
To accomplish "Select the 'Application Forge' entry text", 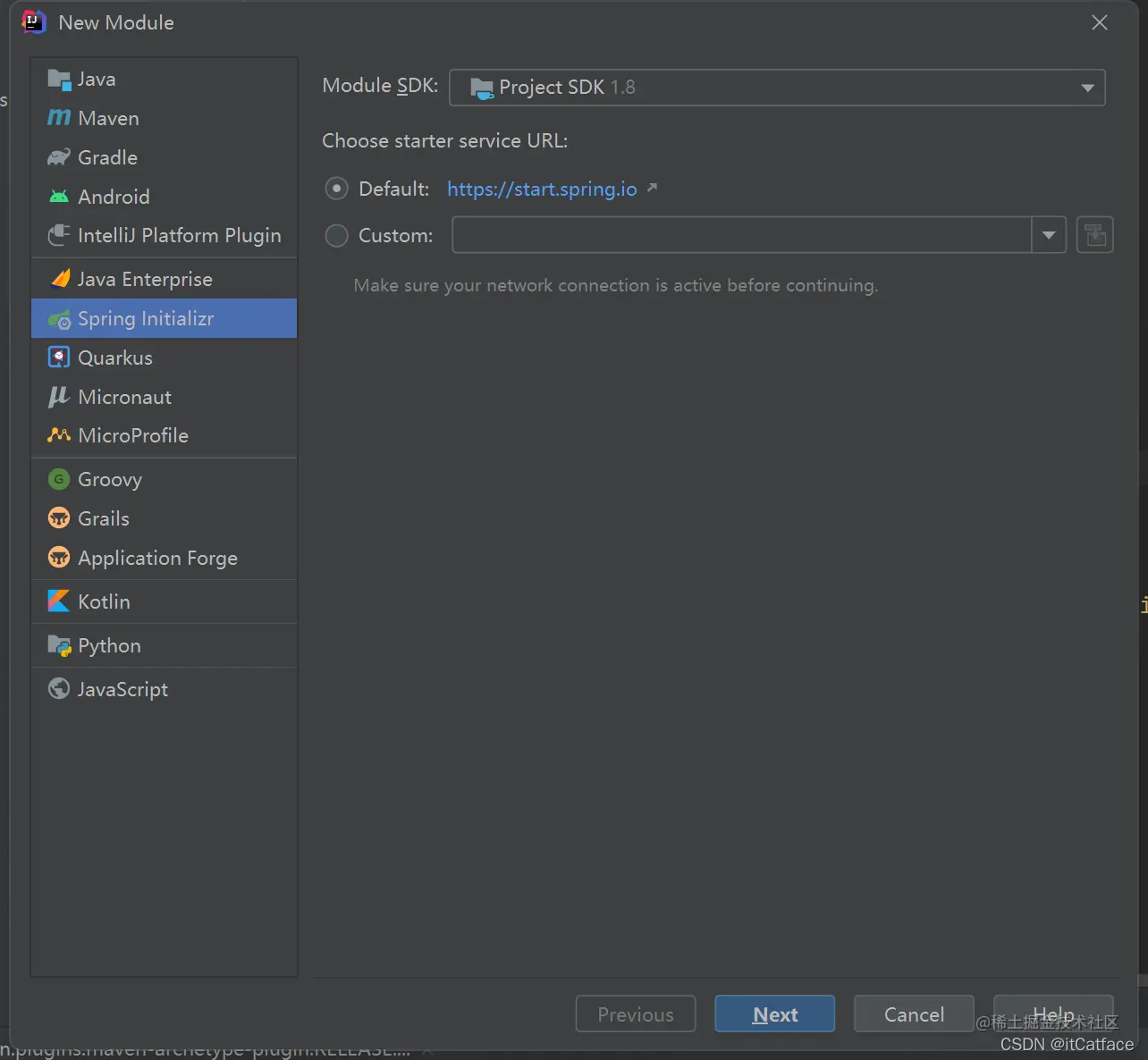I will click(x=158, y=559).
